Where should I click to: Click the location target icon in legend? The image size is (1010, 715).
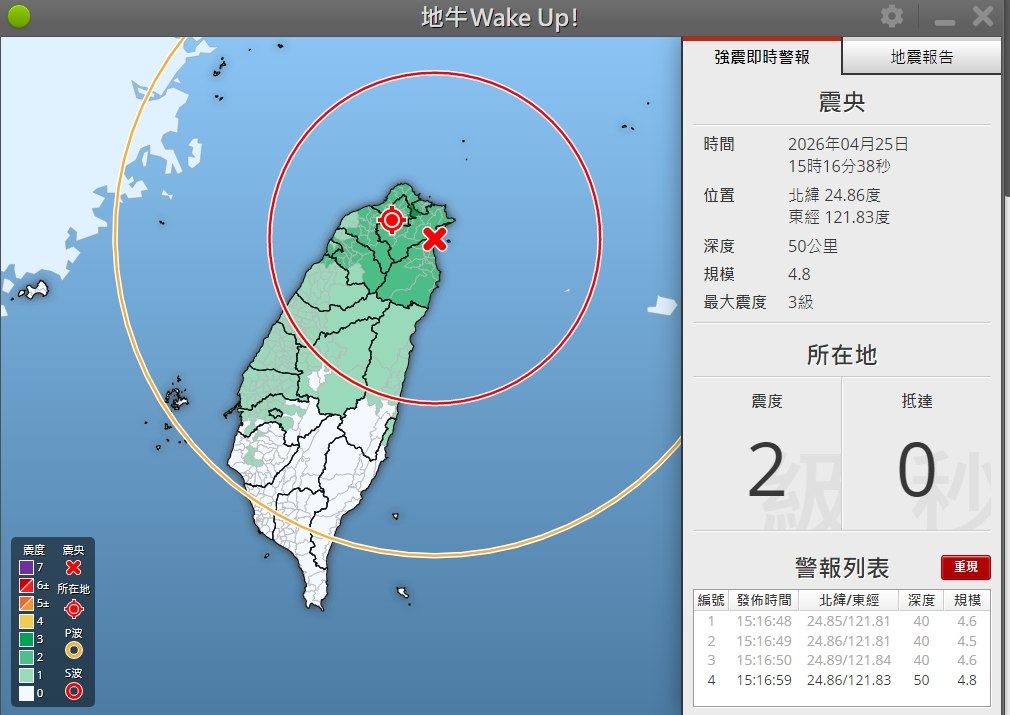[74, 609]
